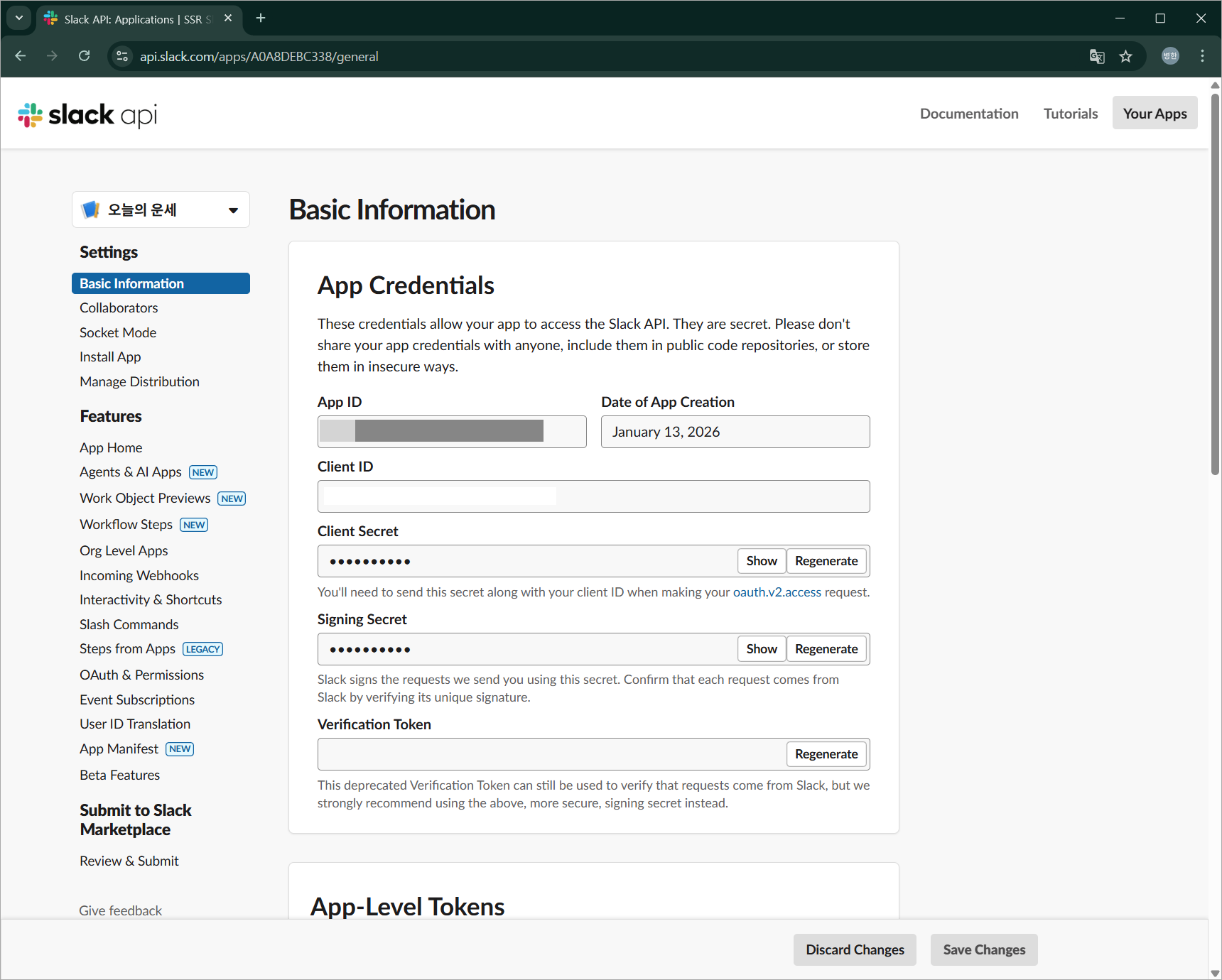
Task: Open Beta Features page
Action: [x=119, y=775]
